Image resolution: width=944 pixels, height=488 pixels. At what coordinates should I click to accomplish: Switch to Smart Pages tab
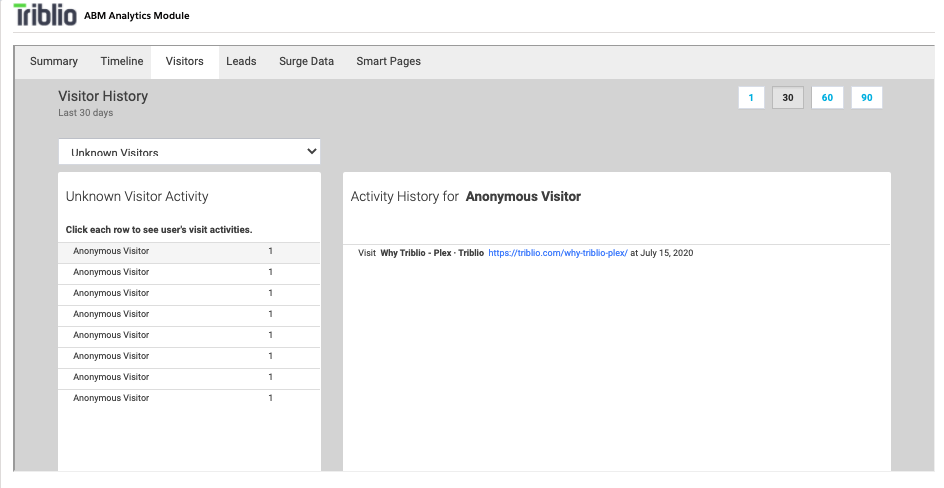coord(388,61)
